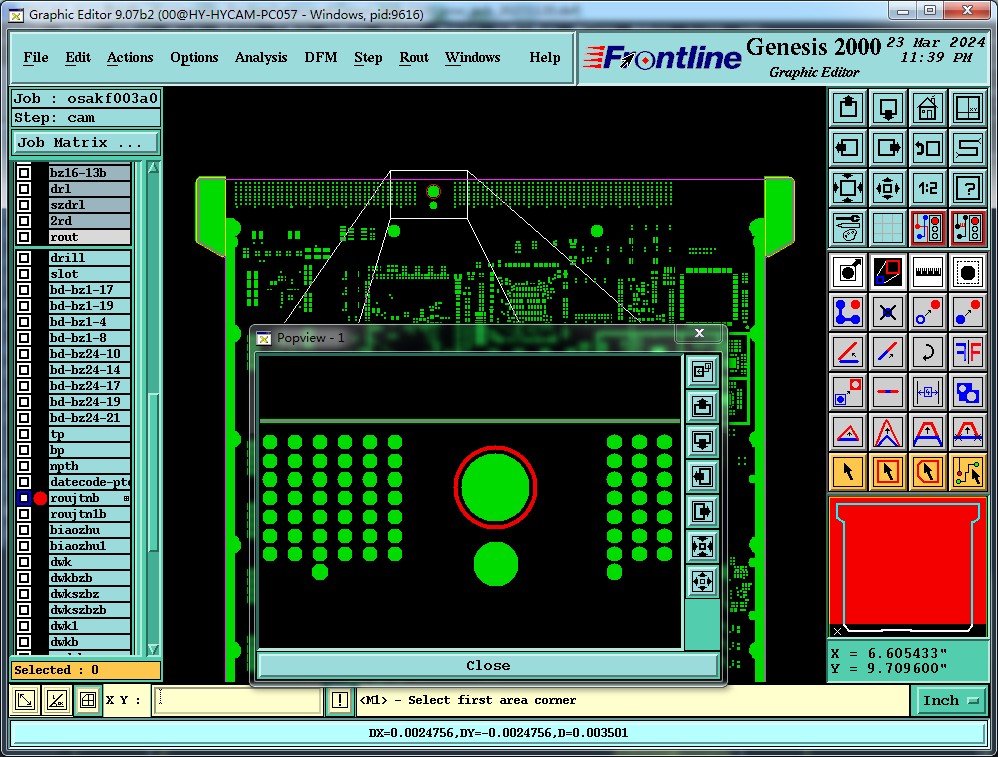Viewport: 998px width, 757px height.
Task: Click the red color dot on roujtnb layer
Action: click(x=40, y=498)
